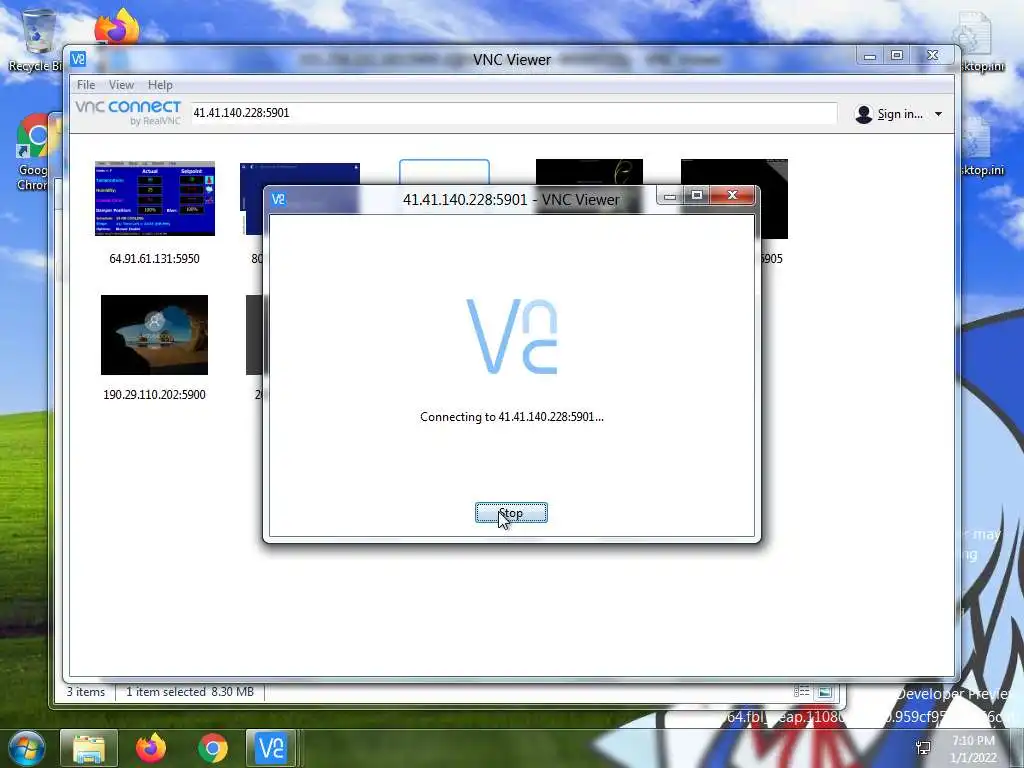Click the taskbar clock showing 7:10 PM
Viewport: 1024px width, 768px height.
point(973,748)
